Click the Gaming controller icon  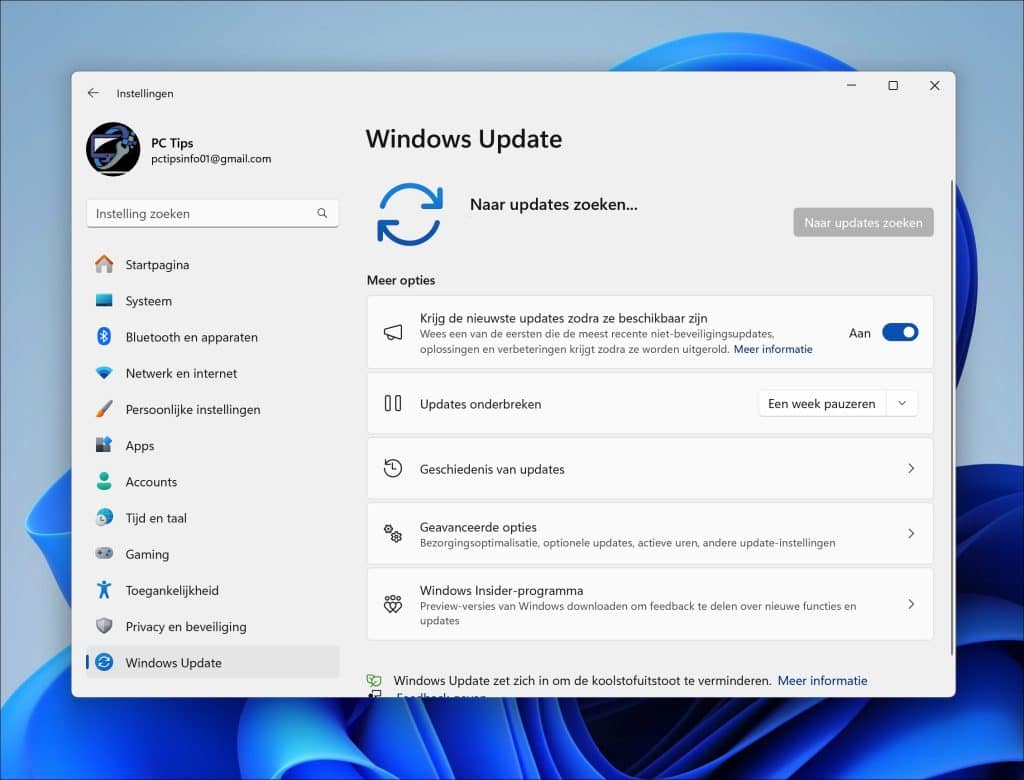[x=104, y=553]
